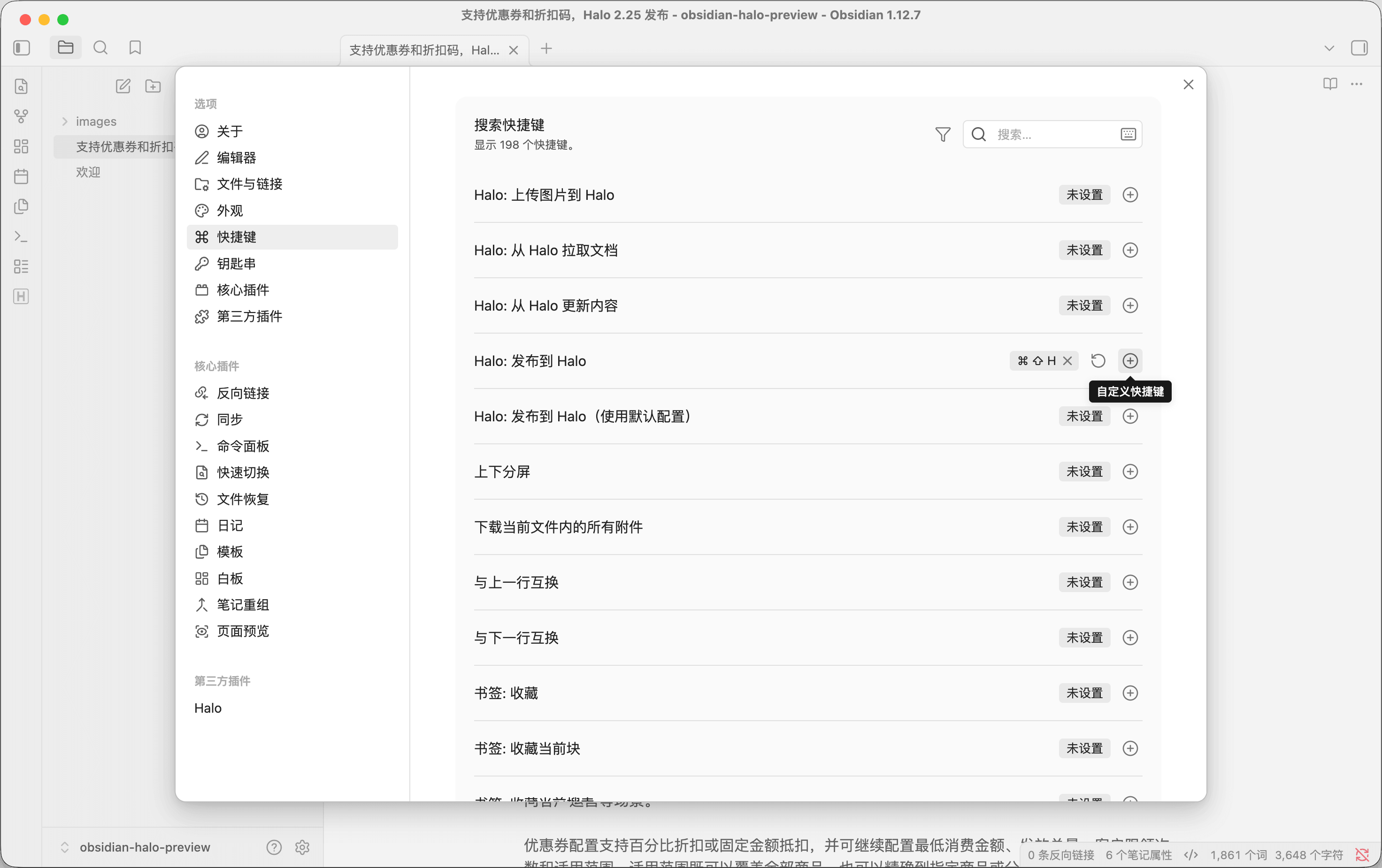Open the hotkey filter funnel icon
This screenshot has height=868, width=1382.
coord(942,134)
